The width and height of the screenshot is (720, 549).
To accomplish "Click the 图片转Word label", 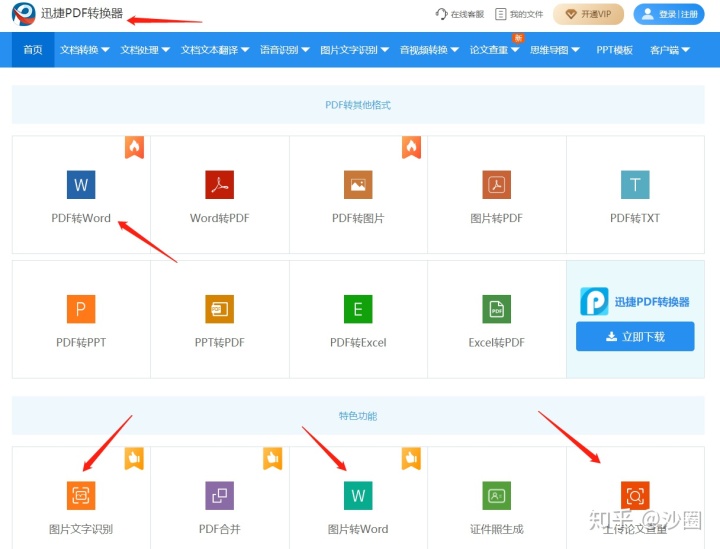I will click(358, 529).
